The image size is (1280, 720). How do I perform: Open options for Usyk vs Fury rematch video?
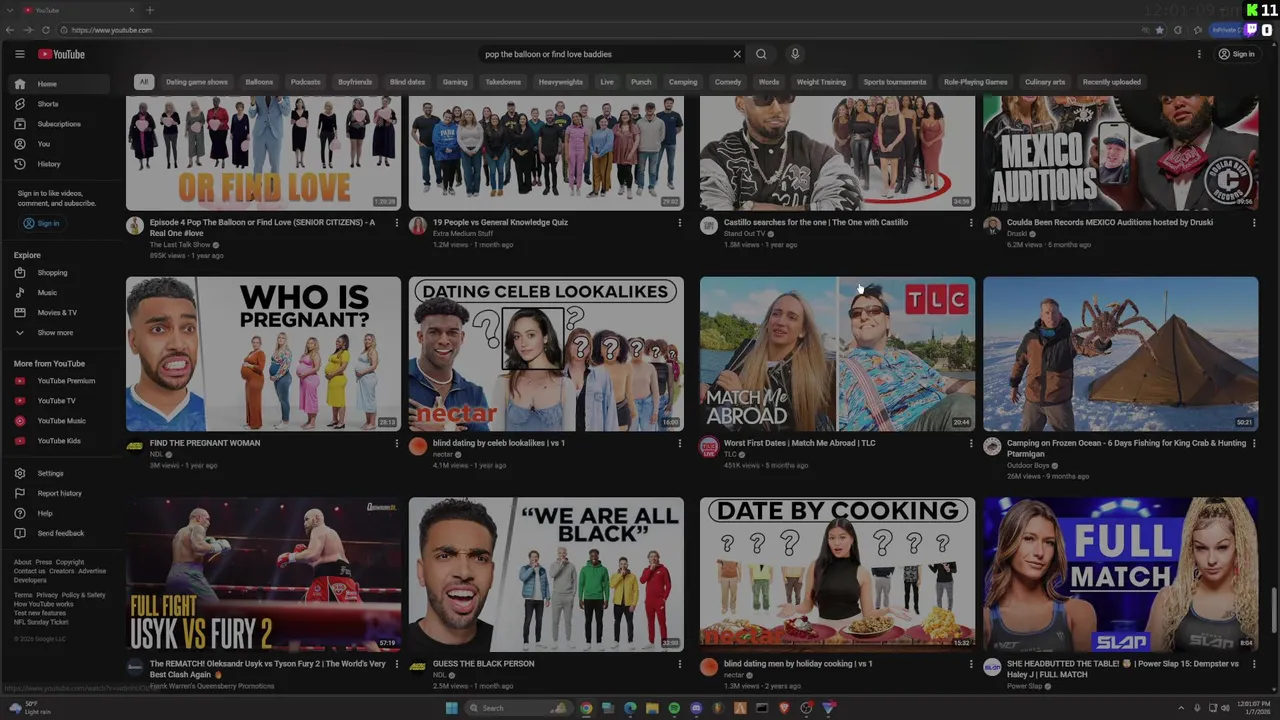396,664
